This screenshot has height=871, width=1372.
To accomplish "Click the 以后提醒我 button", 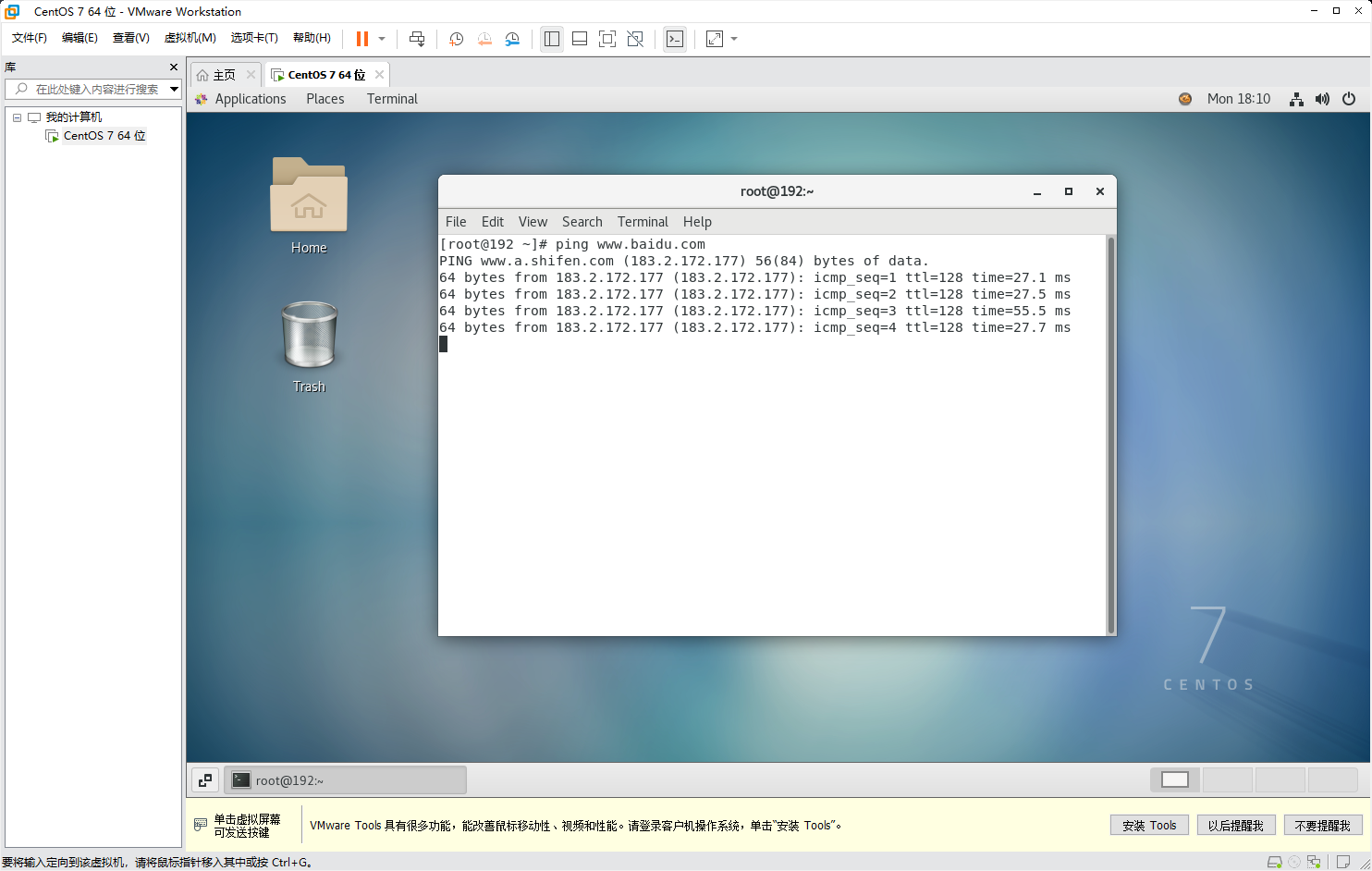I will (1236, 826).
